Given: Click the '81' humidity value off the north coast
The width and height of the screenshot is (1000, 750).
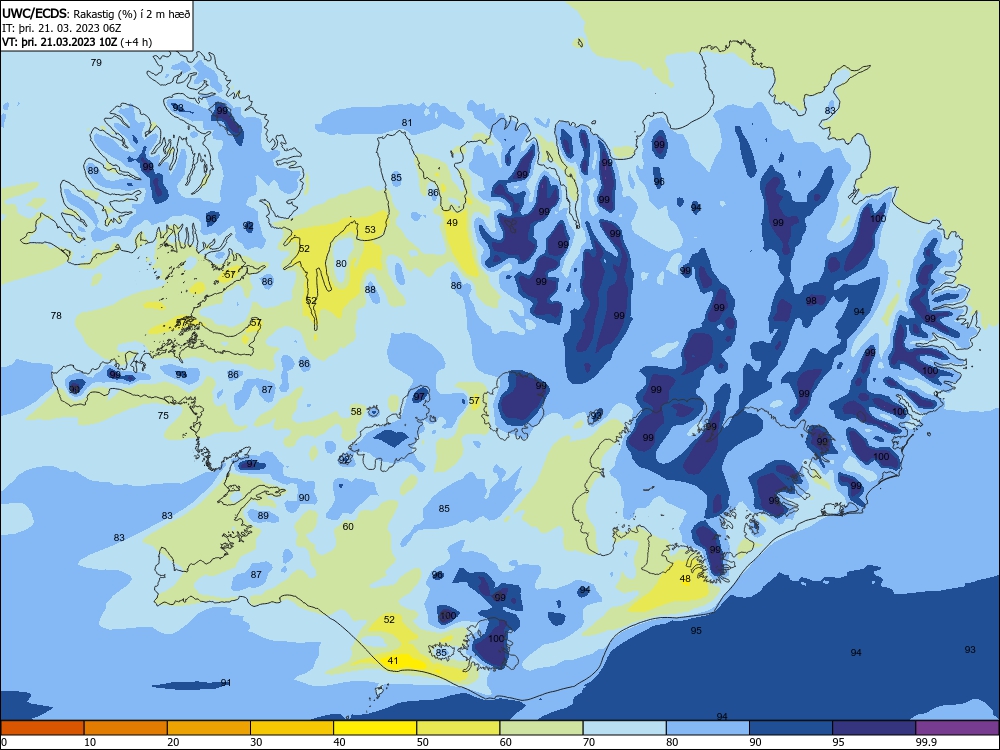Looking at the screenshot, I should tap(407, 122).
